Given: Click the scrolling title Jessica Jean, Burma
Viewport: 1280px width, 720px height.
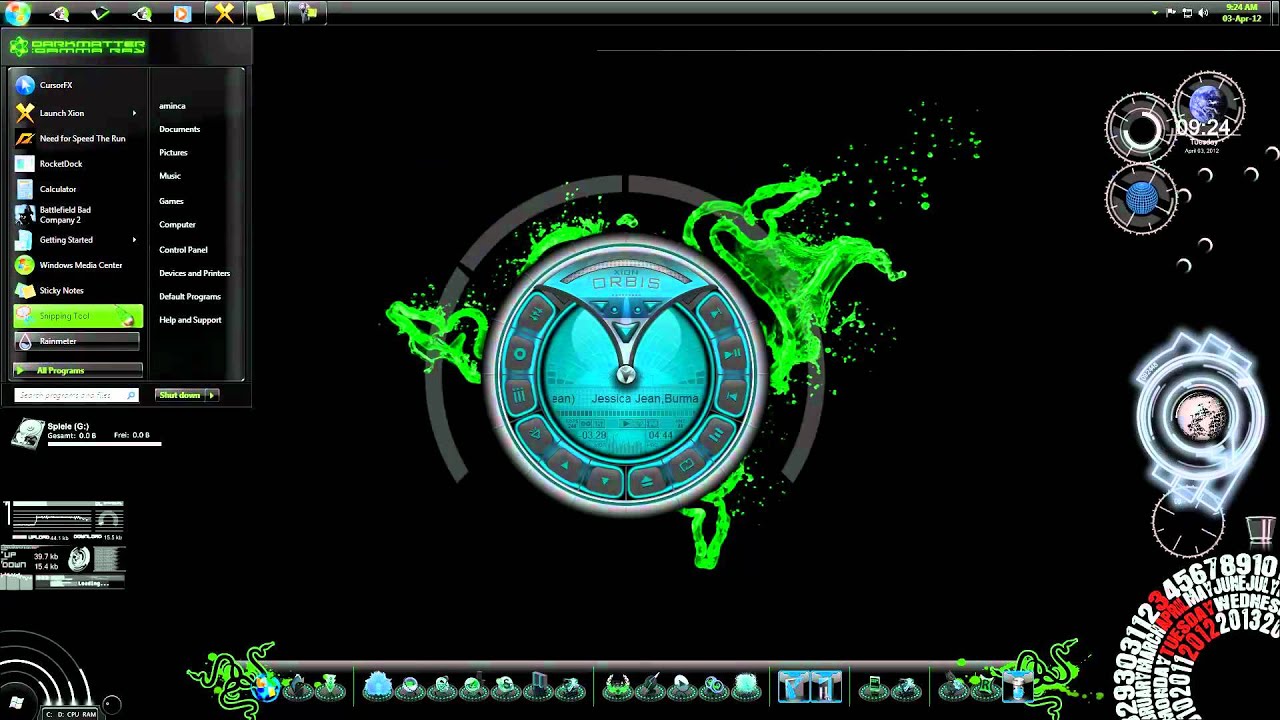Looking at the screenshot, I should coord(645,398).
